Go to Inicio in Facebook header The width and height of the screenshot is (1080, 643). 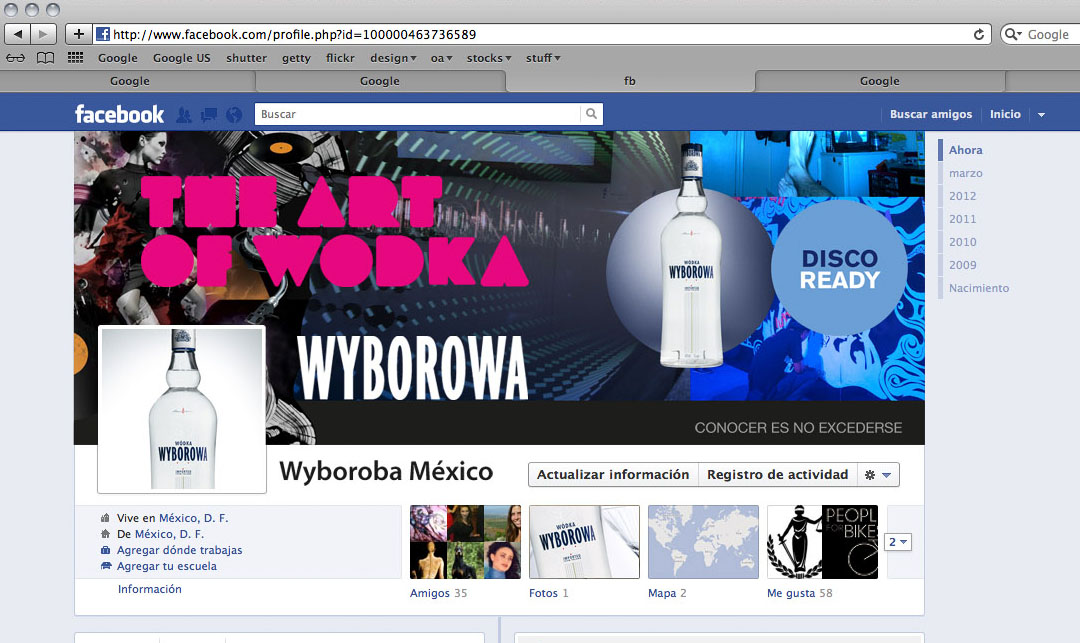click(x=1005, y=114)
